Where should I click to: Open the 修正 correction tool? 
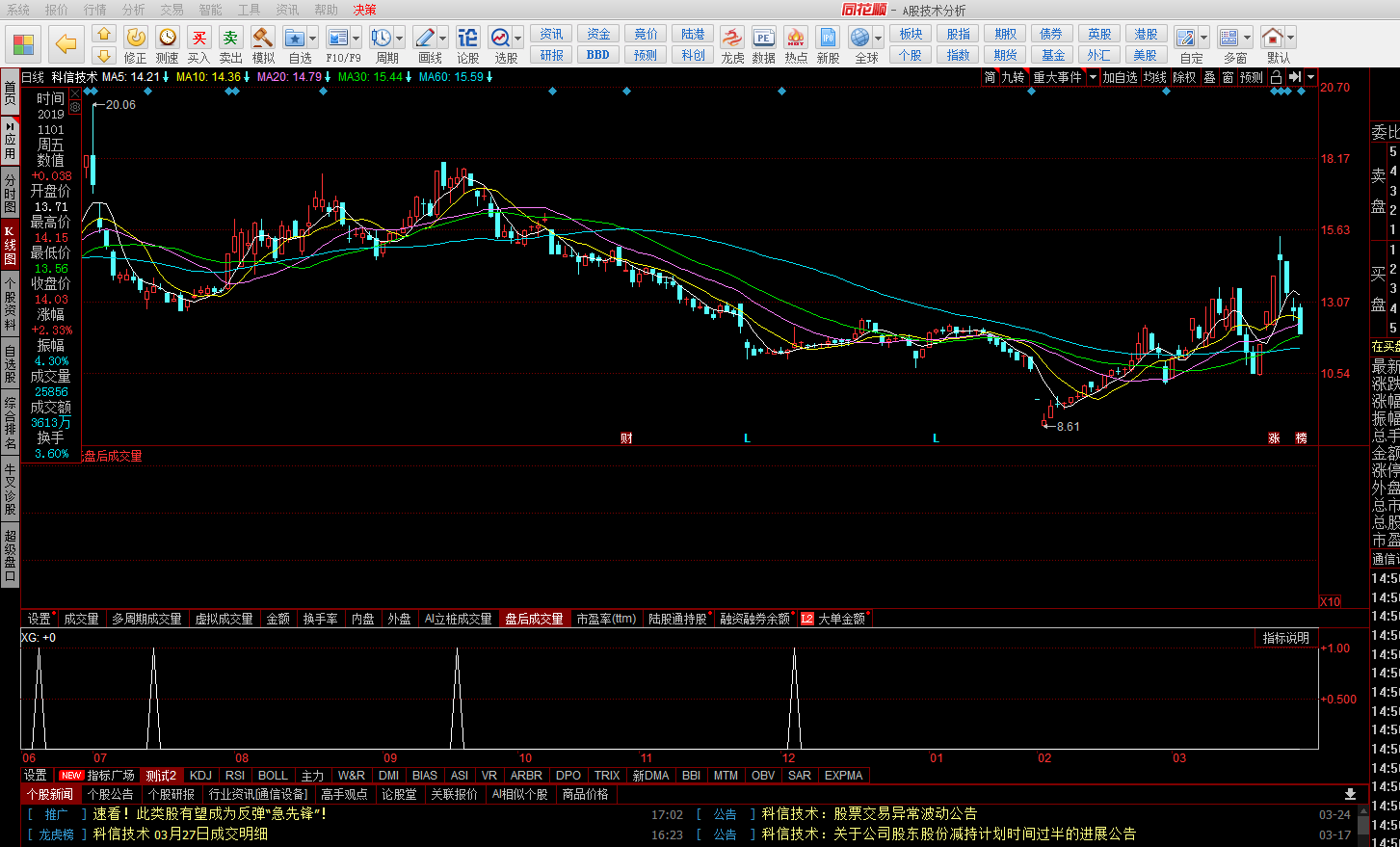136,38
